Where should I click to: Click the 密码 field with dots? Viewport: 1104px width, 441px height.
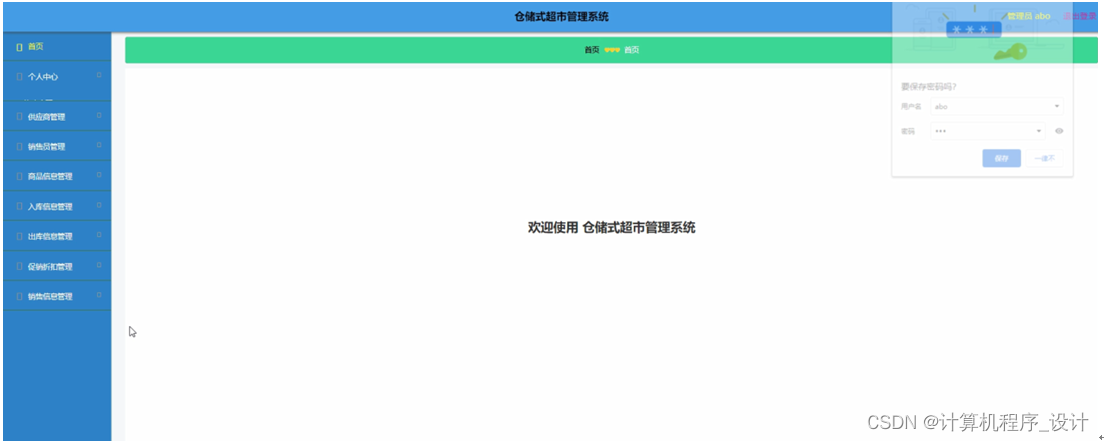988,131
